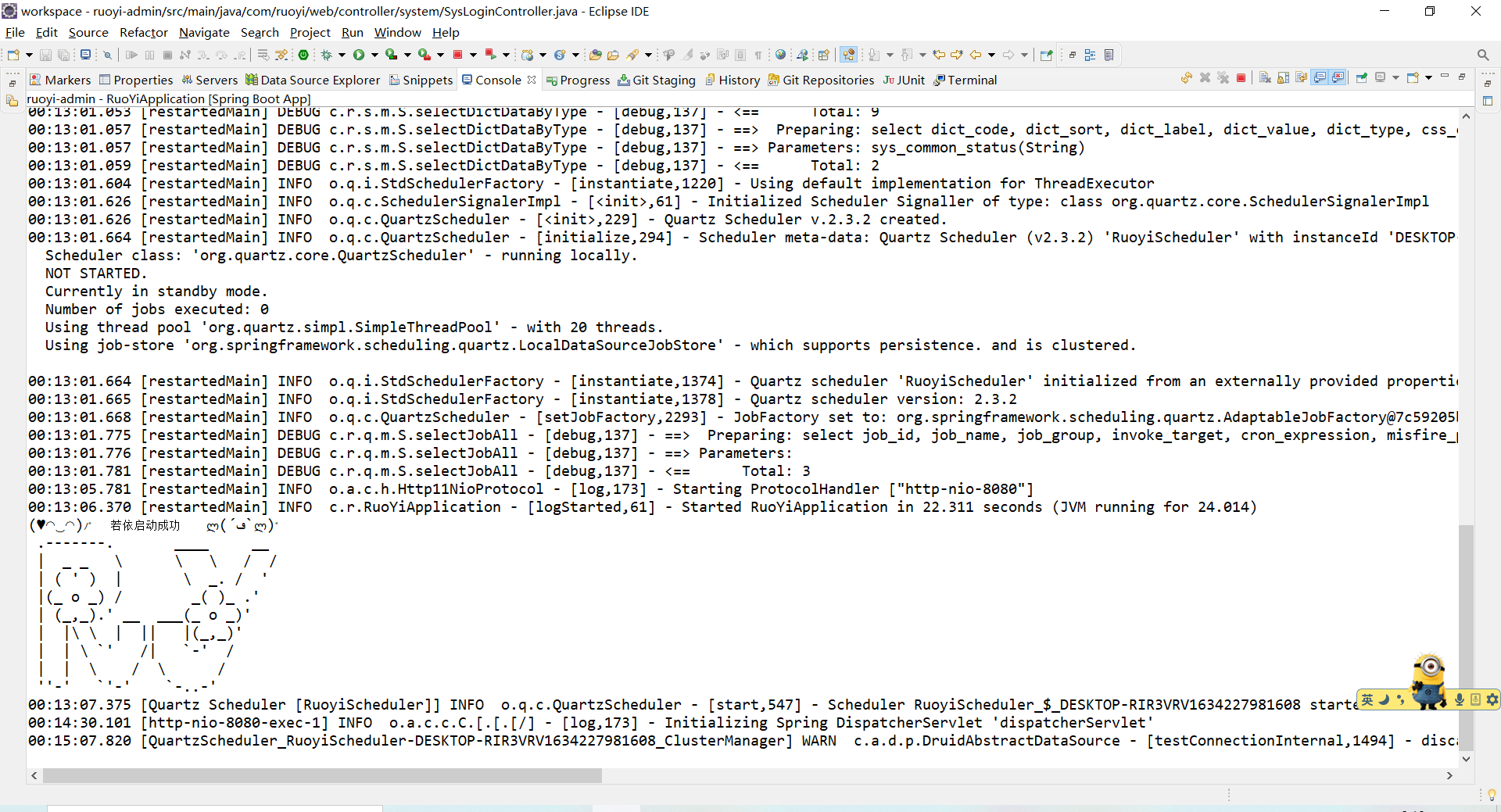Viewport: 1501px width, 812px height.
Task: Click the vertical scrollbar thumb in console
Action: click(1467, 637)
